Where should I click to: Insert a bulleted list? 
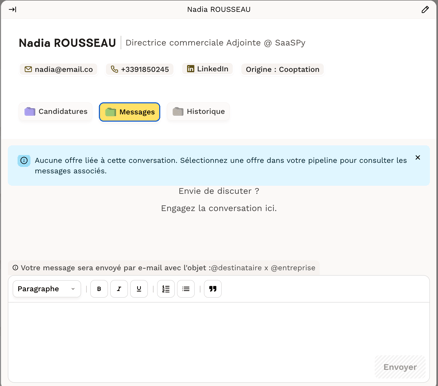[186, 289]
